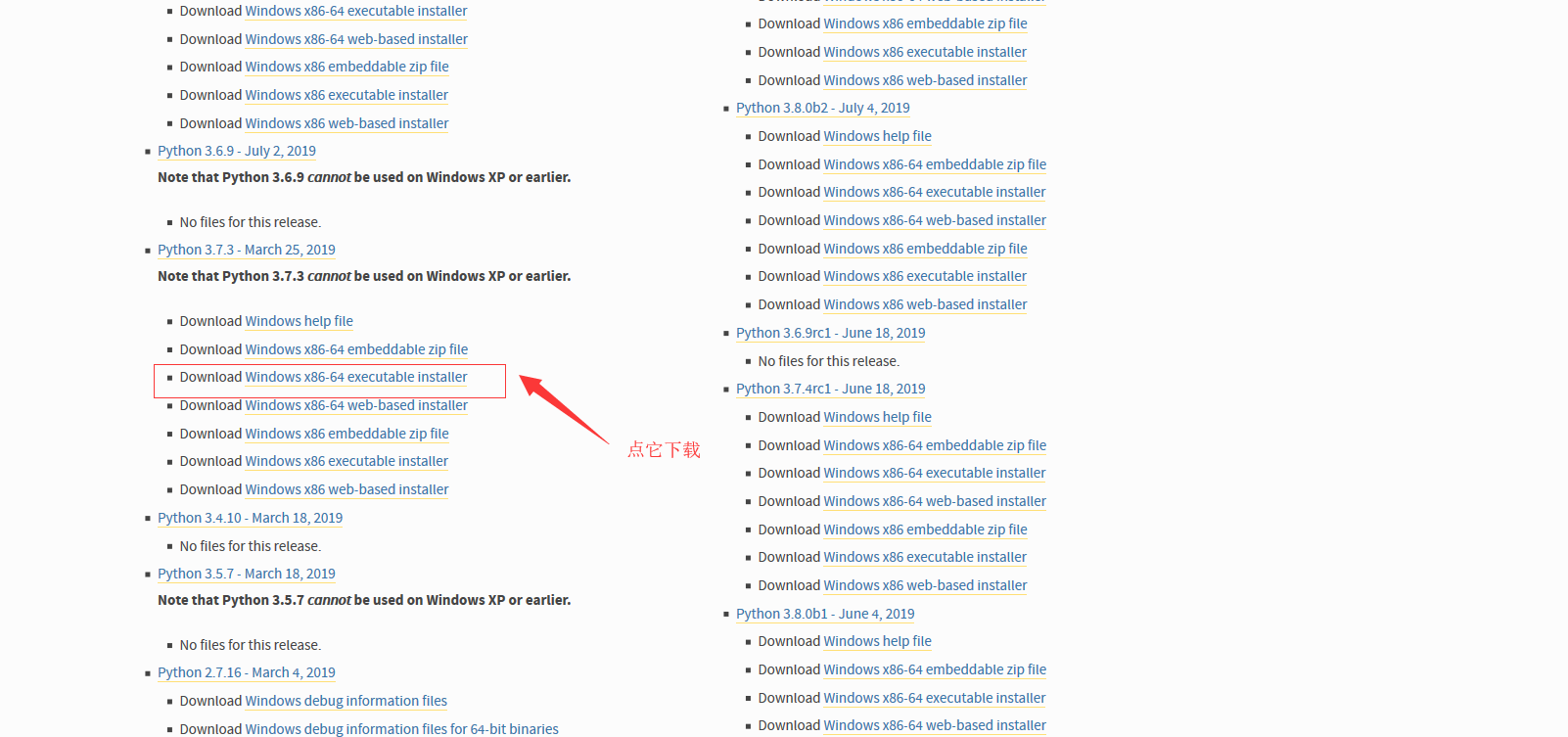The image size is (1568, 737).
Task: Get Python 3.7.3 Windows x86 embeddable zip file
Action: coord(346,434)
